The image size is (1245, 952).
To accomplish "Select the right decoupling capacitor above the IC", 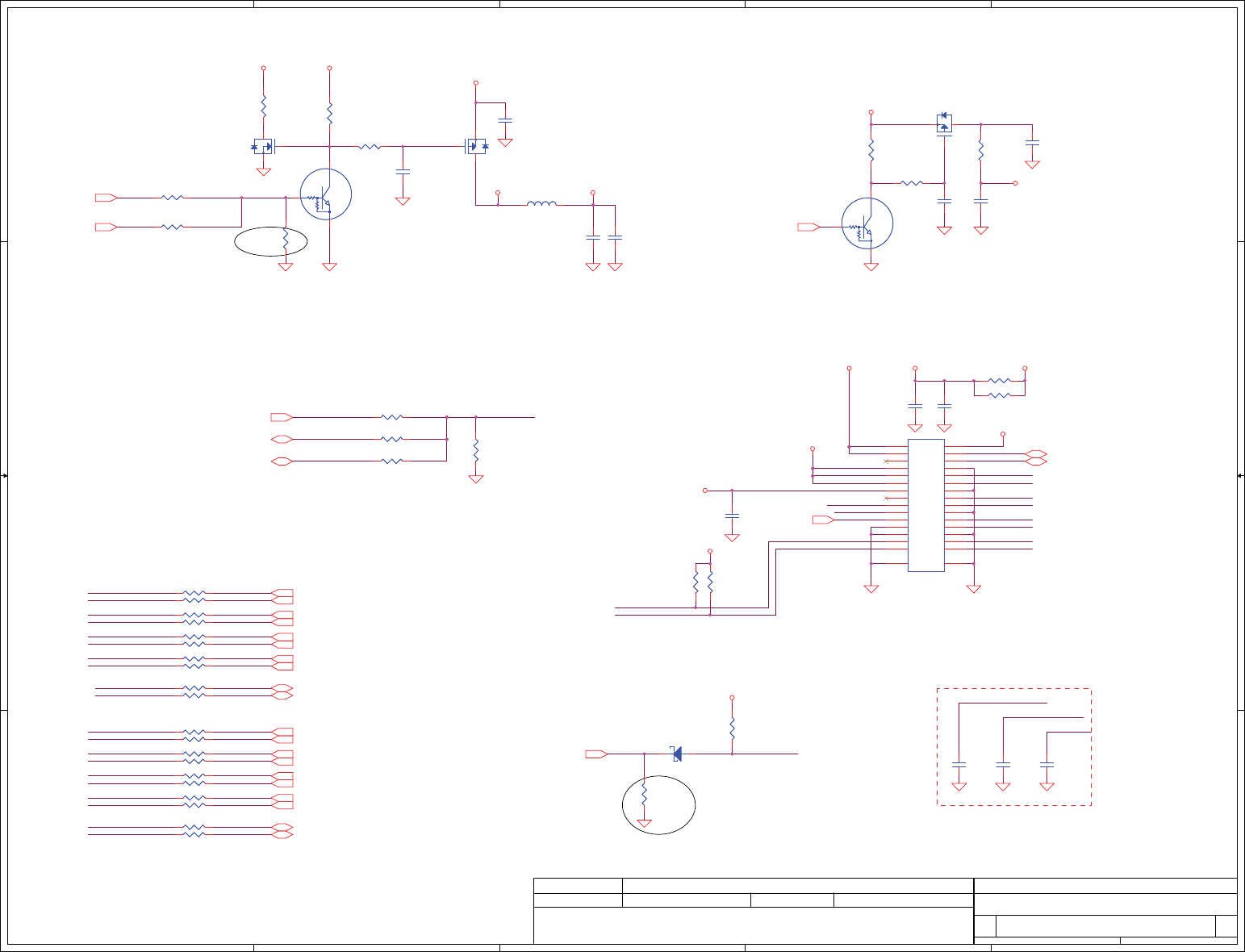I will pyautogui.click(x=945, y=406).
